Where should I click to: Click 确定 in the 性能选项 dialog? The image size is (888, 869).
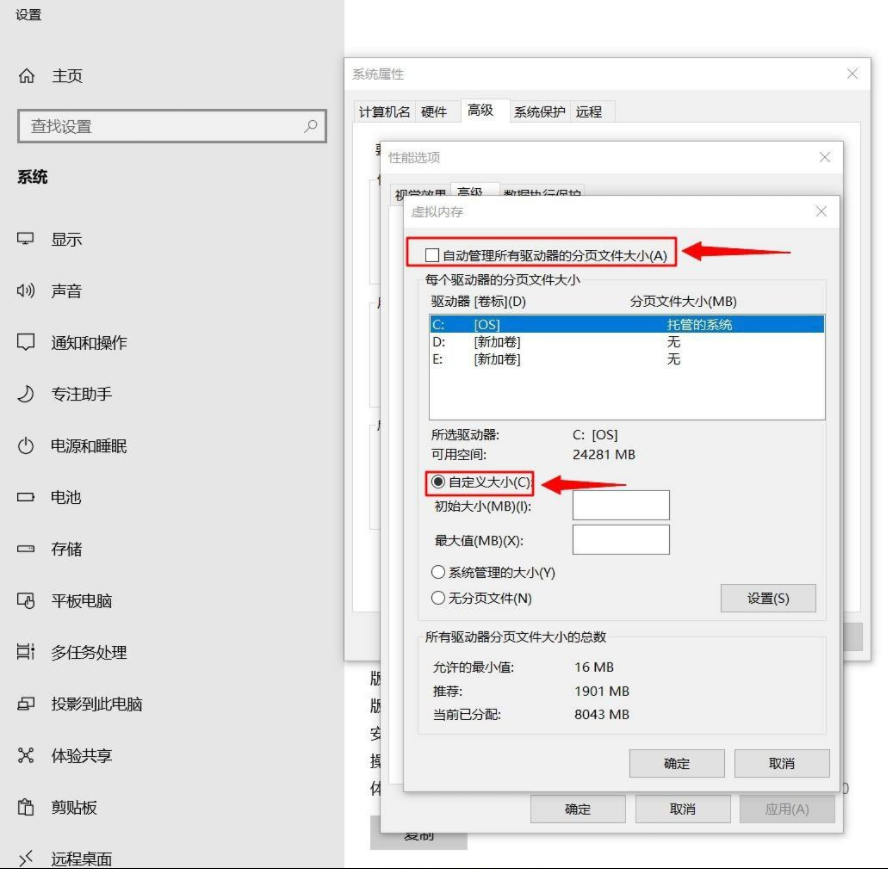click(x=578, y=809)
